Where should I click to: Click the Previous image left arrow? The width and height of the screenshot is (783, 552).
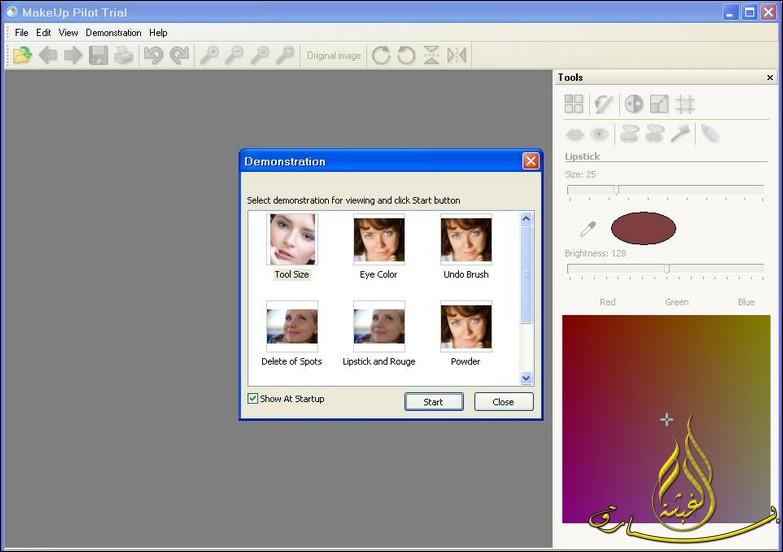click(48, 55)
